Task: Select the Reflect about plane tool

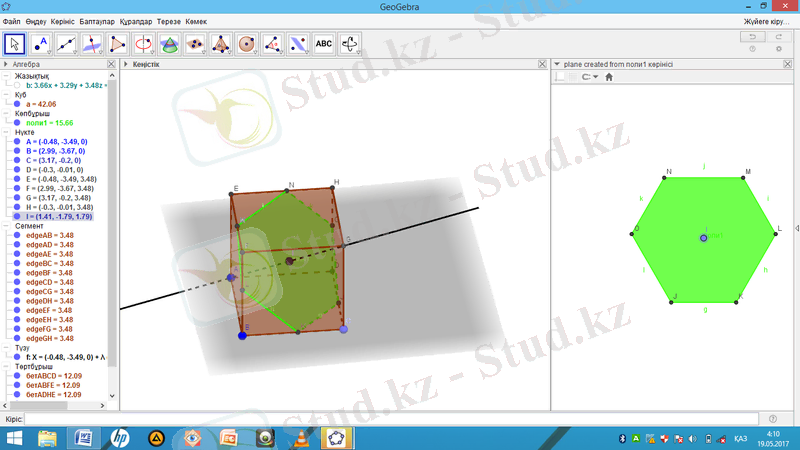Action: [x=298, y=44]
